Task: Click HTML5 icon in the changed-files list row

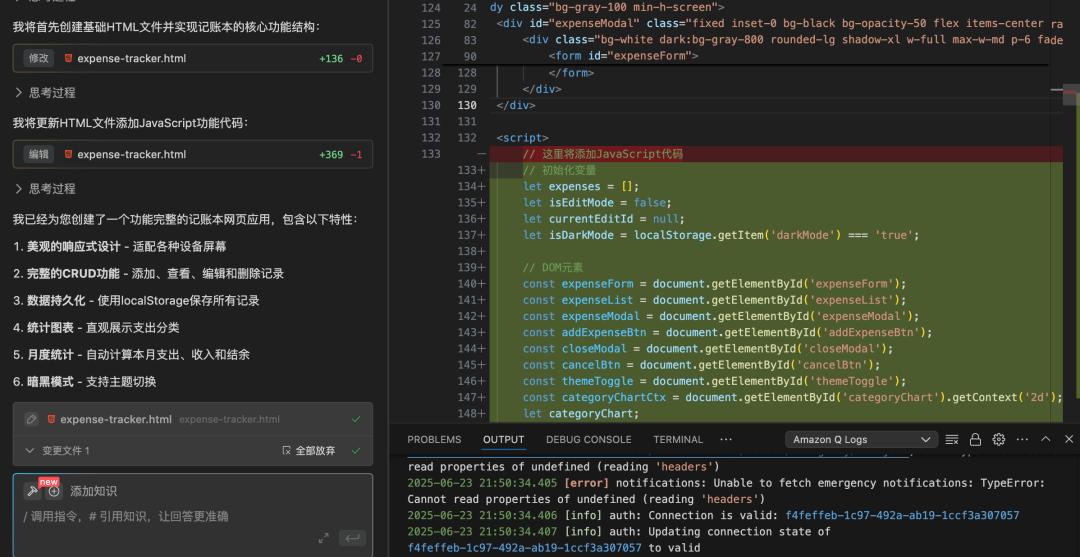Action: pos(51,419)
